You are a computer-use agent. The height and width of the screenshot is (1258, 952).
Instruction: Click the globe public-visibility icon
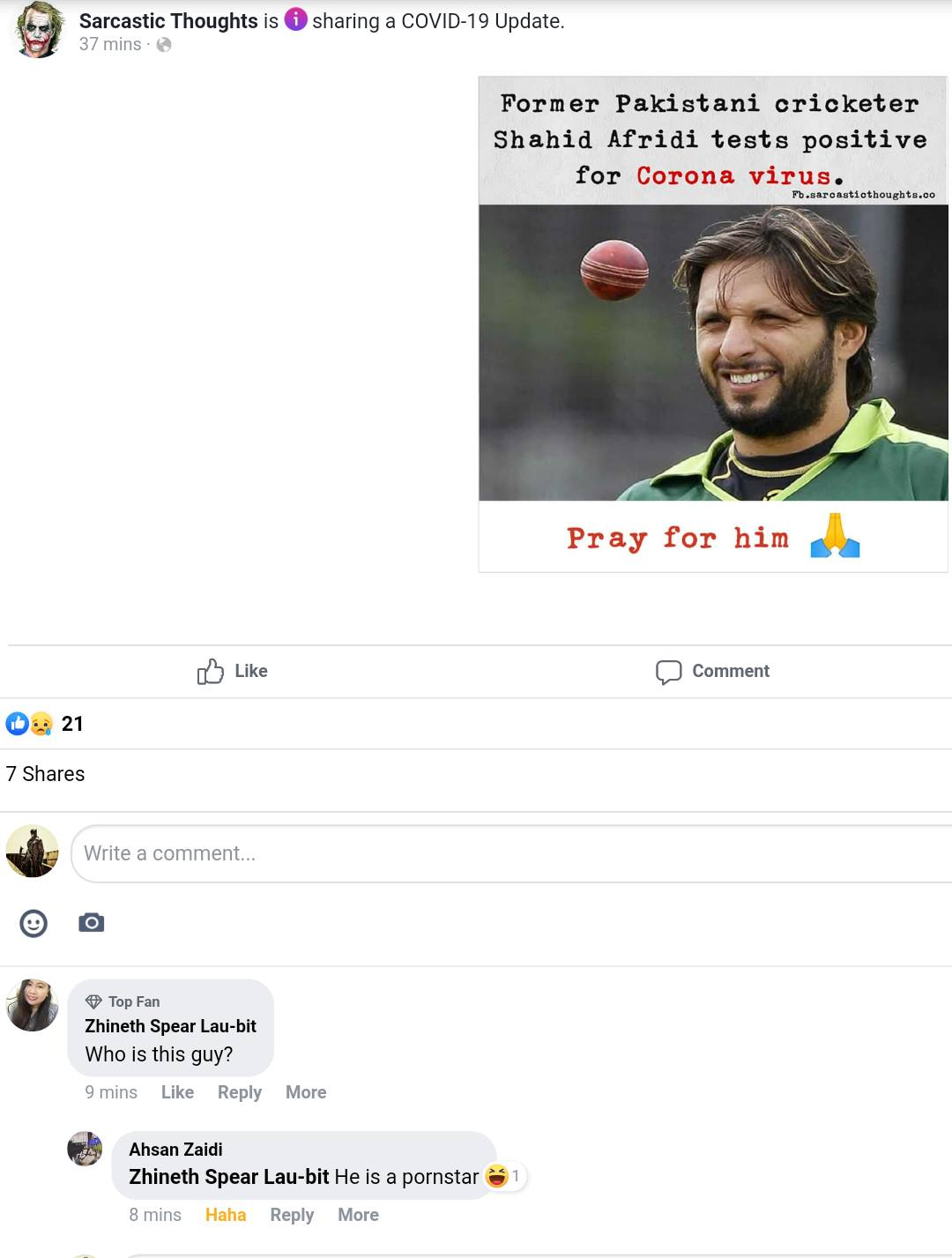click(164, 45)
